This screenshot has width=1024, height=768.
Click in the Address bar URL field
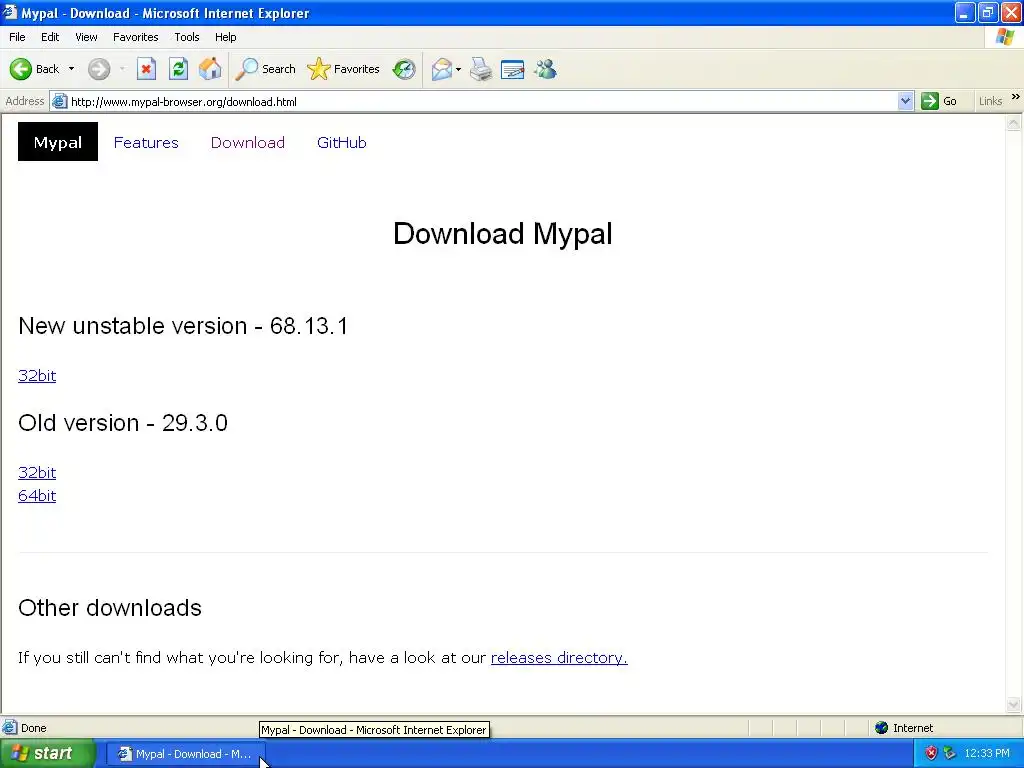point(482,101)
